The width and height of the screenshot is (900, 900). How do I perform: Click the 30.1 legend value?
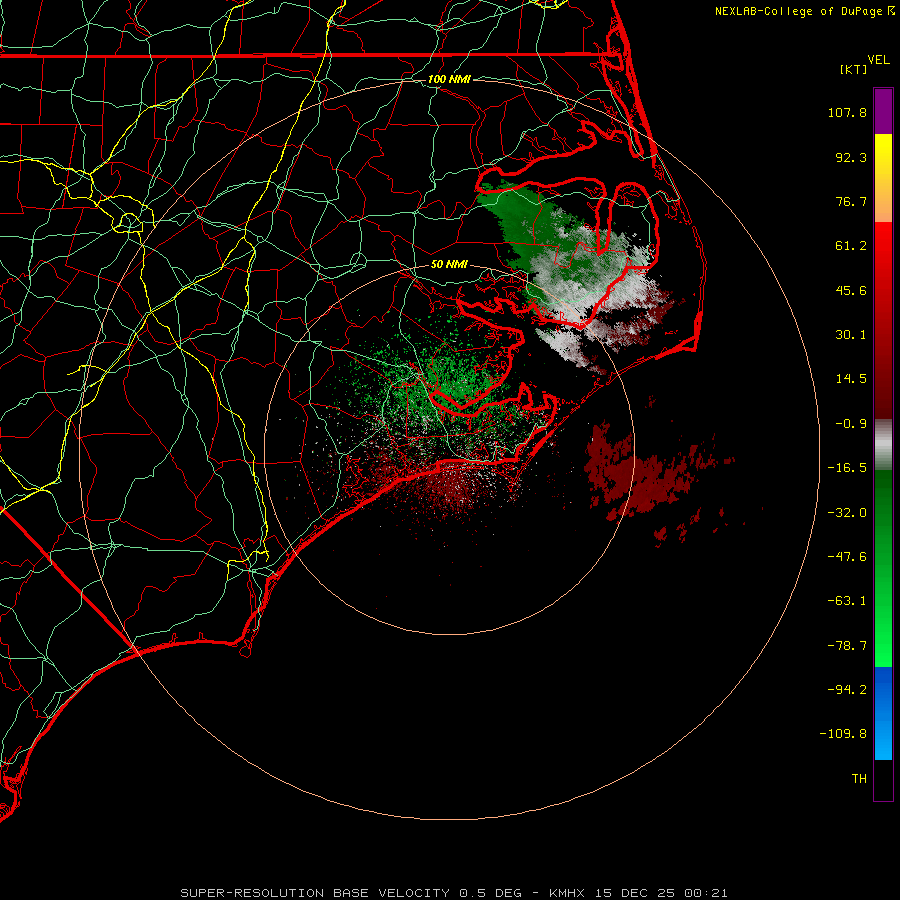click(851, 335)
